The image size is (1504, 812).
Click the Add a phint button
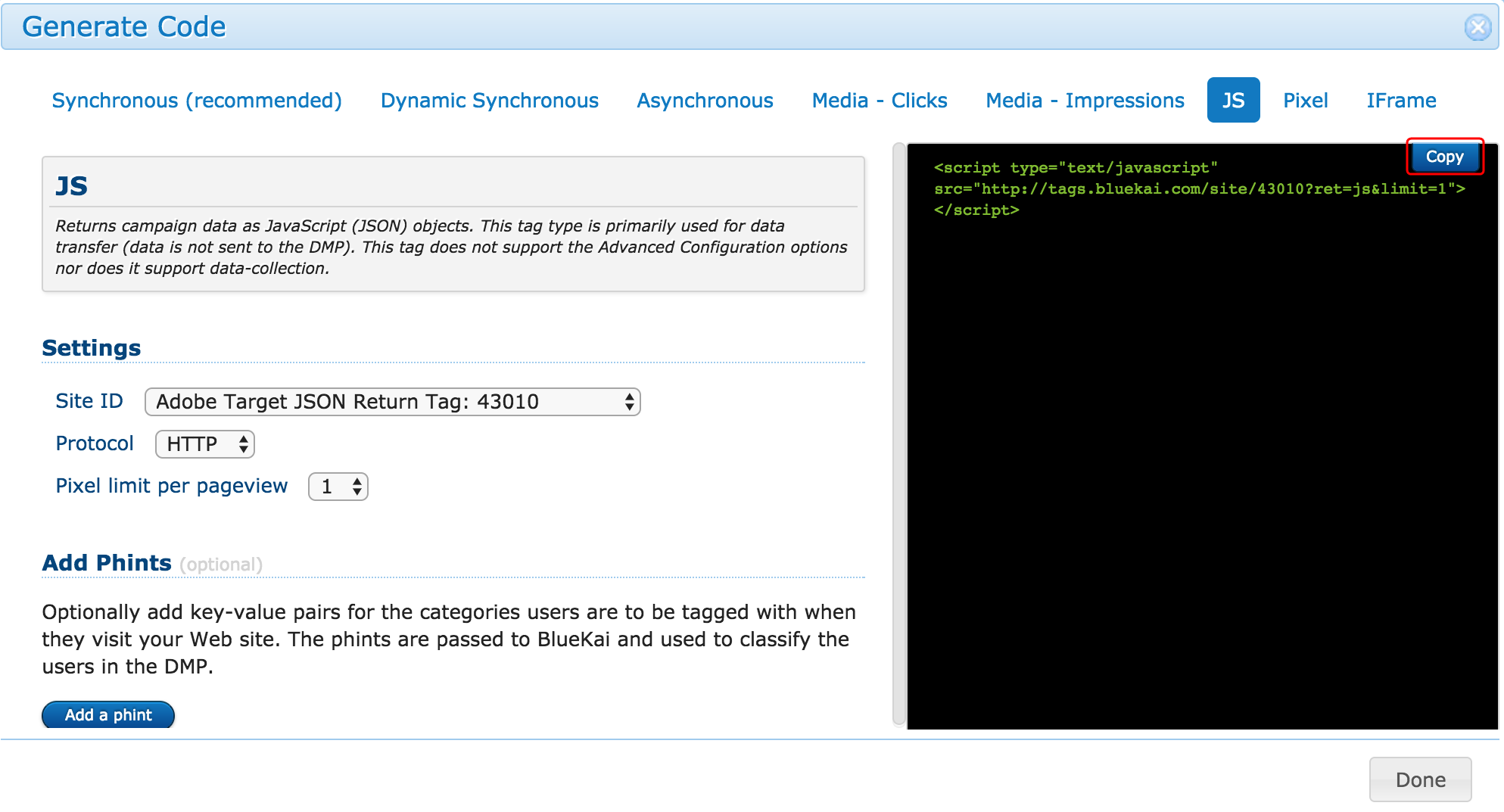tap(108, 715)
